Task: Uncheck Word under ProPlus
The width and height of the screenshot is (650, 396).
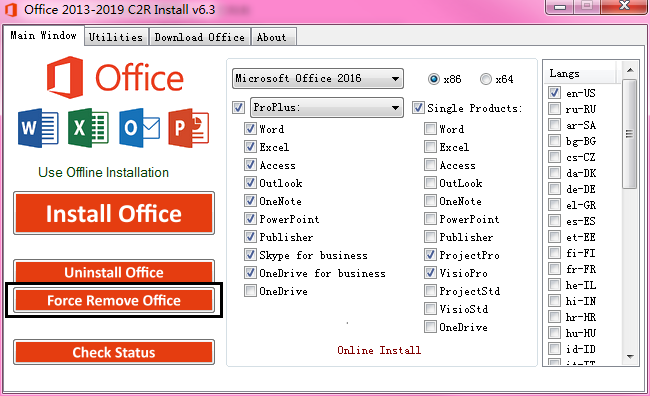Action: [x=250, y=129]
